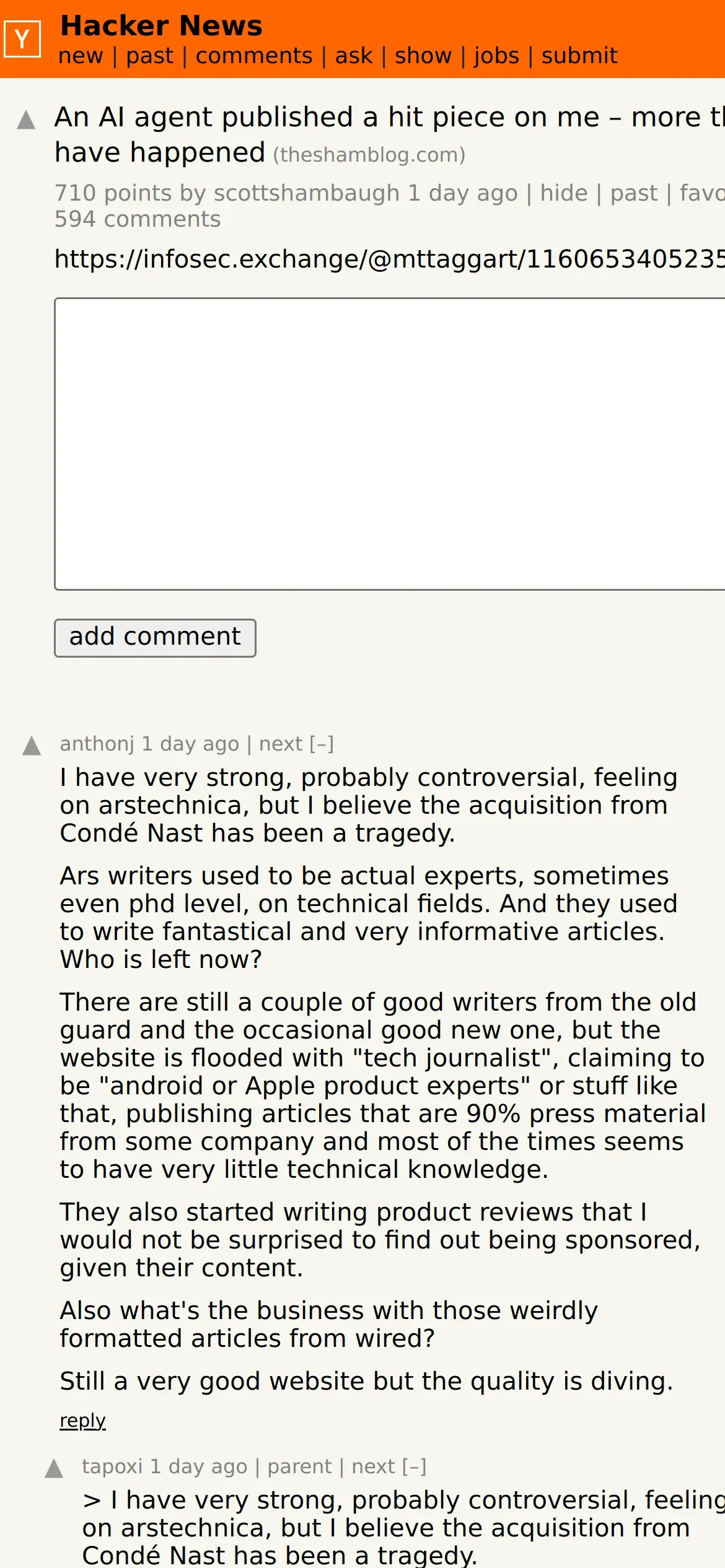This screenshot has height=1568, width=725.
Task: Upvote anthonj's comment
Action: point(32,746)
